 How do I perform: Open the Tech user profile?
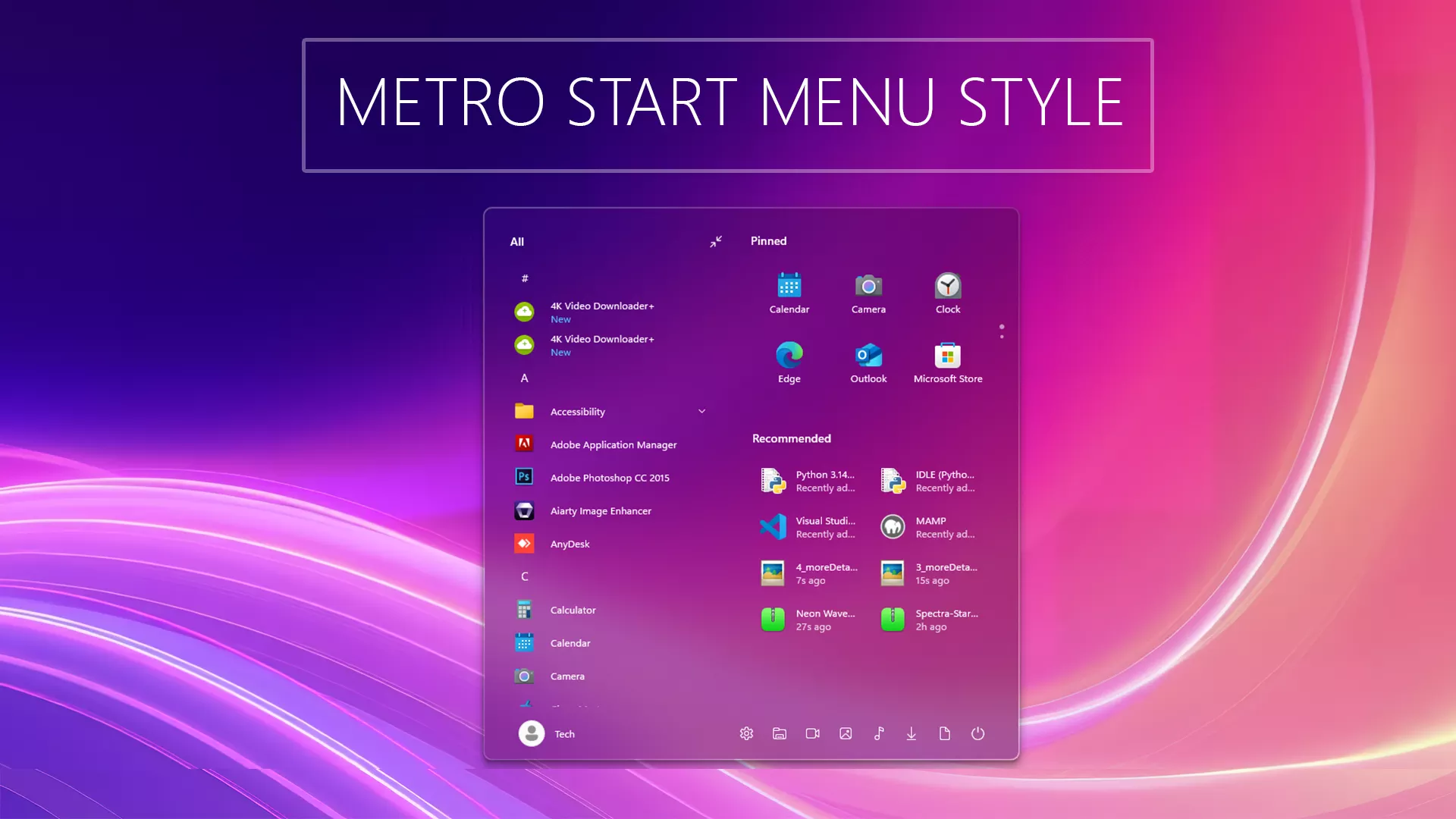click(546, 733)
